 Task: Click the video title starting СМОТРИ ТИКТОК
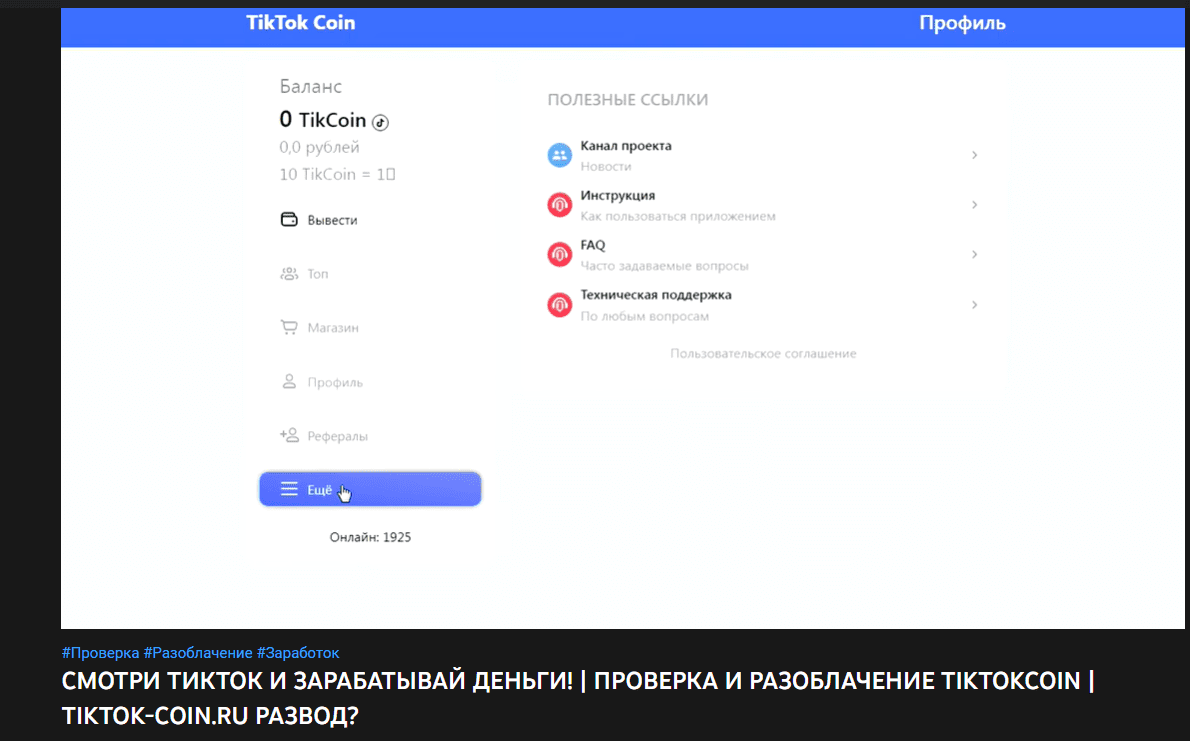click(x=578, y=698)
